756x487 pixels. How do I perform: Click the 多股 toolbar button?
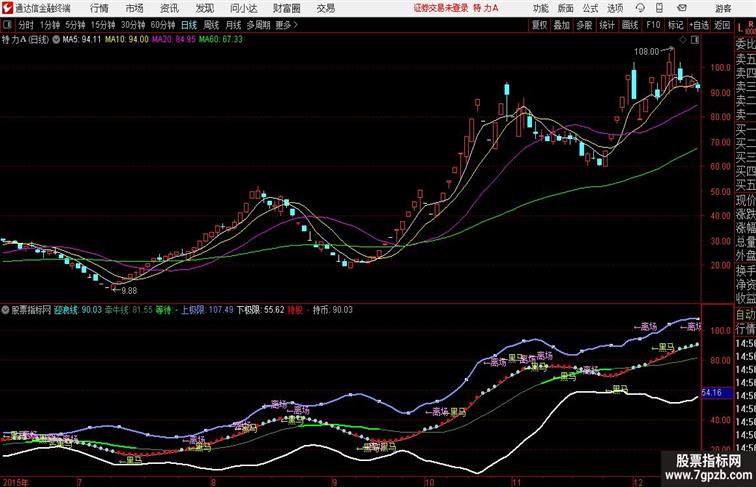point(584,25)
